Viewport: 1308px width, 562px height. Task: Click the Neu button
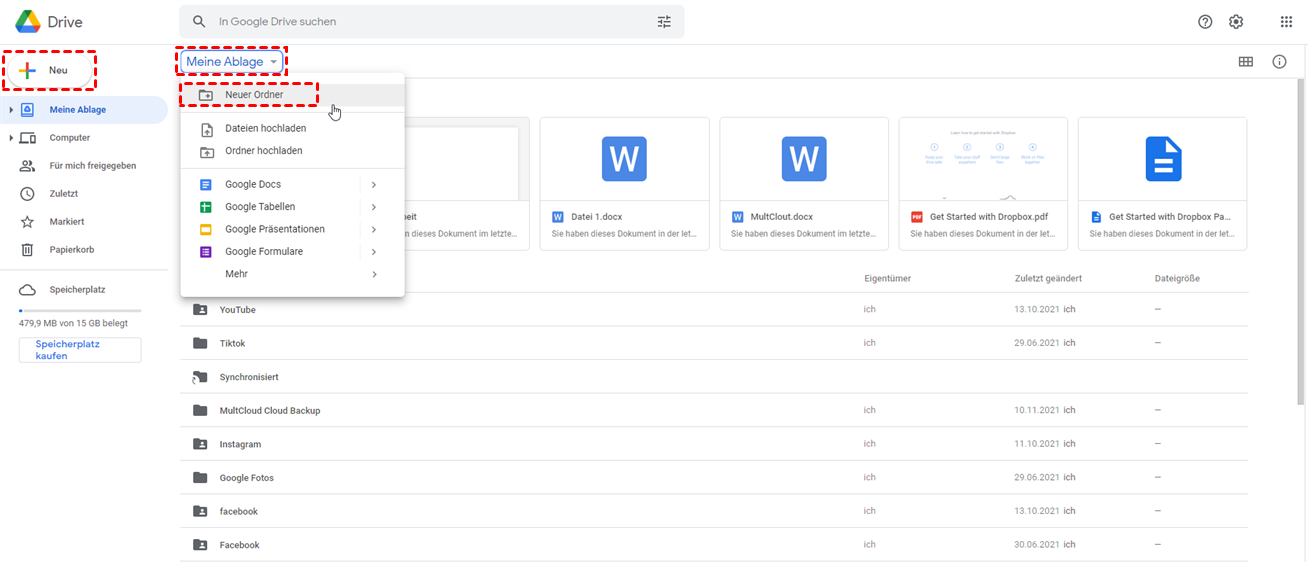(49, 70)
